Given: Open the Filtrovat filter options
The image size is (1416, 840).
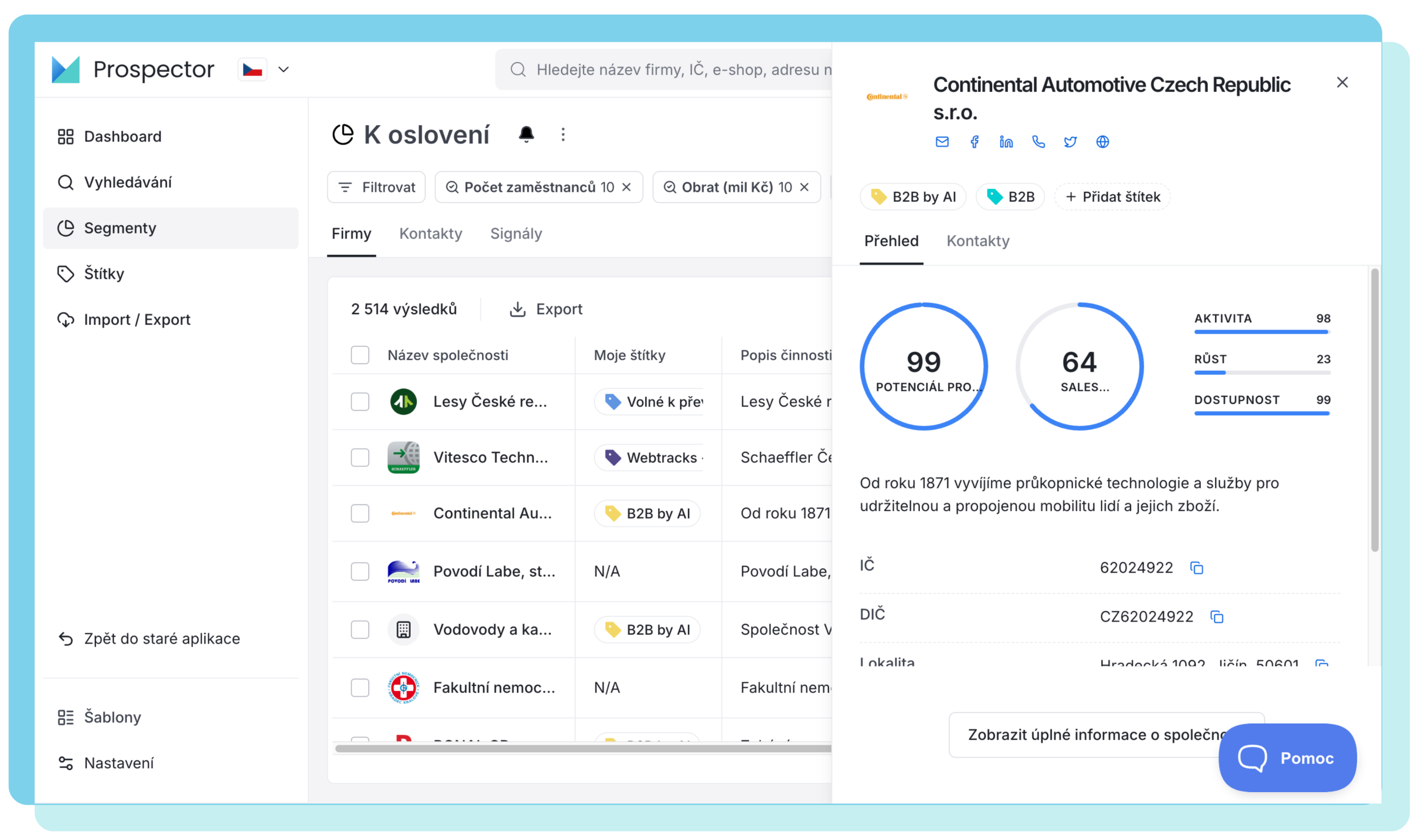Looking at the screenshot, I should pyautogui.click(x=376, y=187).
